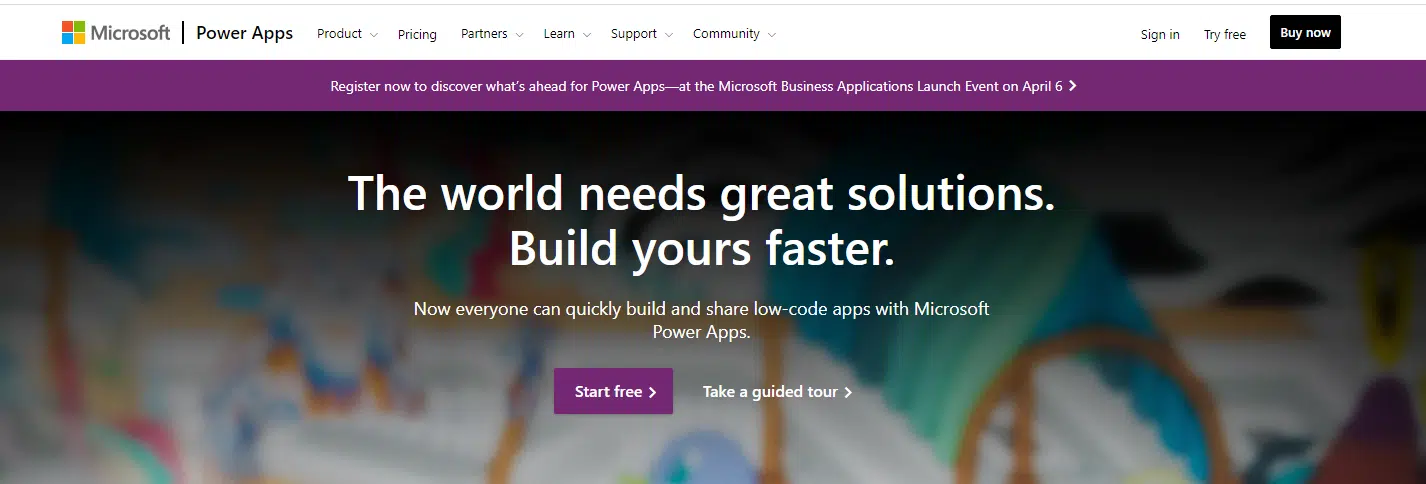Open the Register now event banner
1426x484 pixels.
(703, 86)
